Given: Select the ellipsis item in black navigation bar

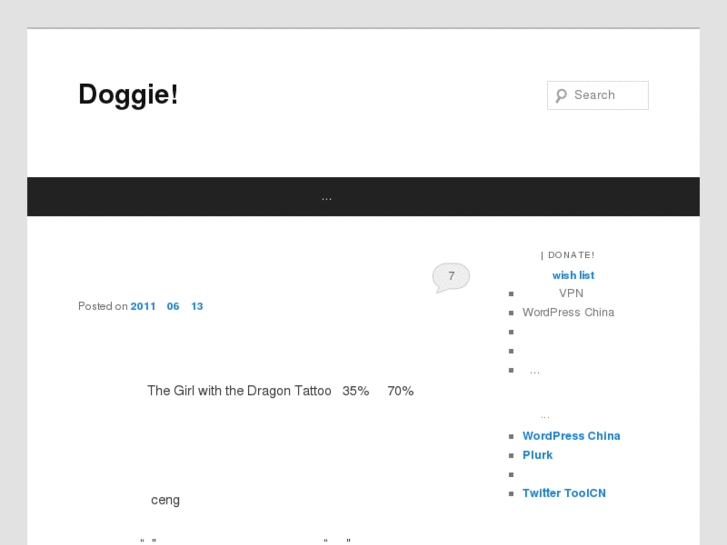Looking at the screenshot, I should (326, 198).
